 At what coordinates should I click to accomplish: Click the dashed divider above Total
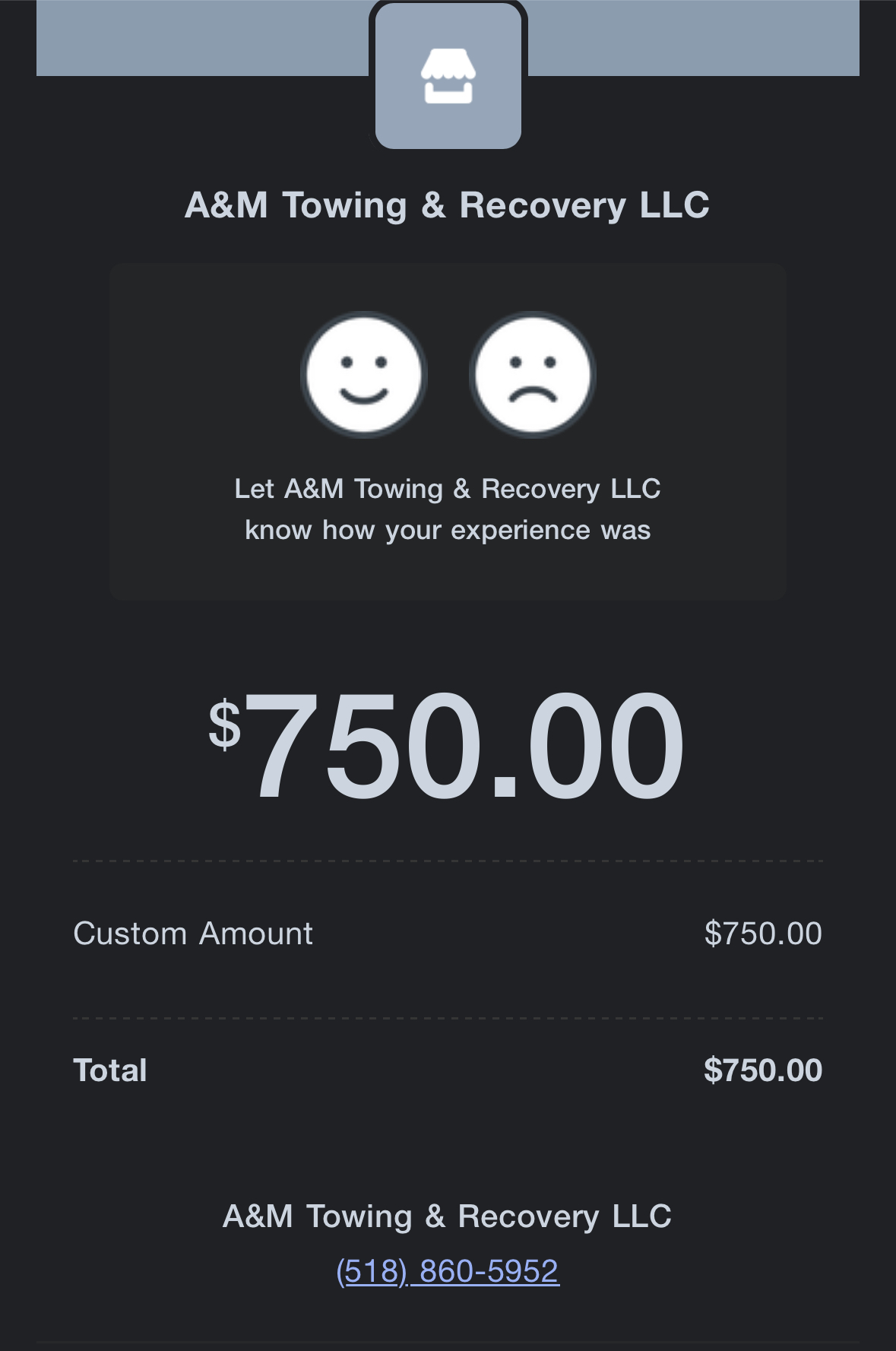pyautogui.click(x=448, y=1018)
